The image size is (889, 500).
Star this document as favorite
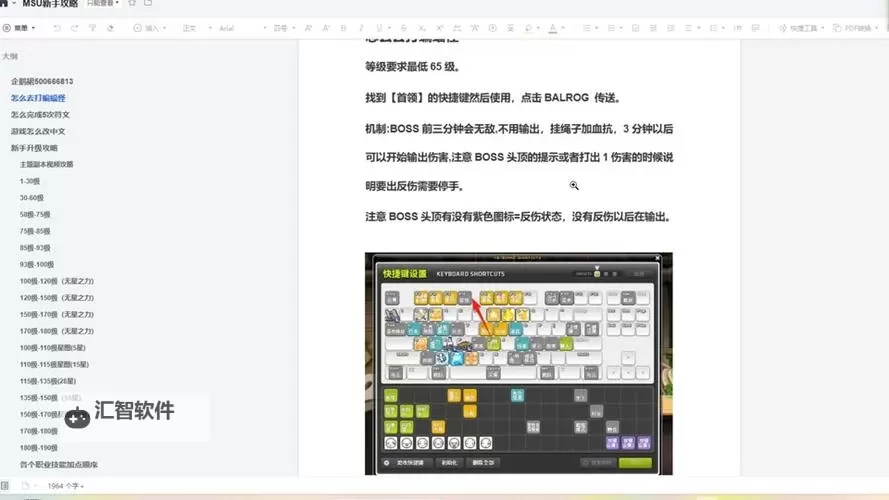[132, 3]
